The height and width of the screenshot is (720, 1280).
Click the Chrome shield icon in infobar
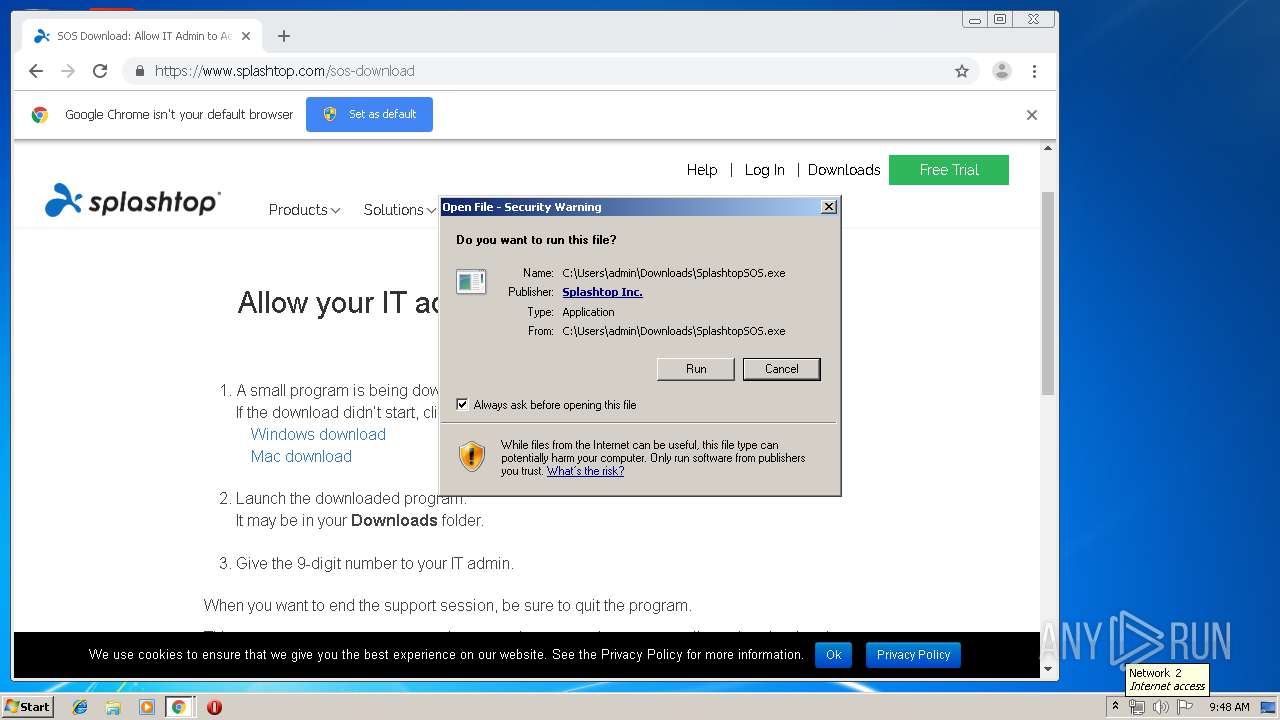pos(330,114)
